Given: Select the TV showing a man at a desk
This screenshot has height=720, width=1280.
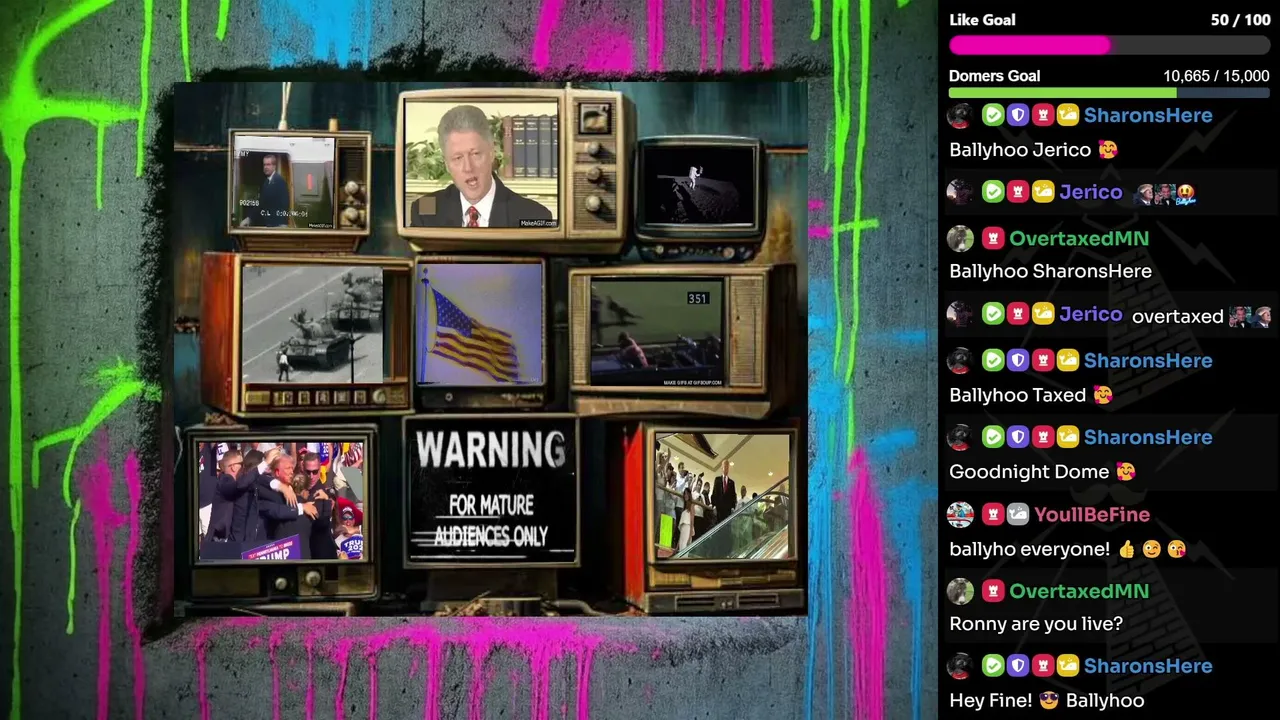Looking at the screenshot, I should point(482,165).
